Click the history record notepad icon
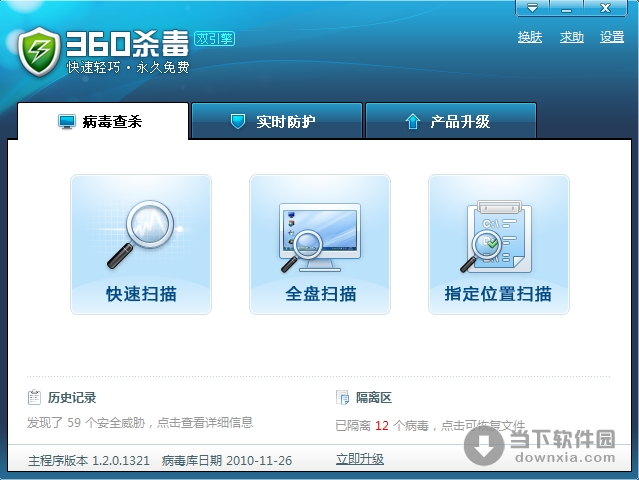Image resolution: width=639 pixels, height=480 pixels. click(x=34, y=397)
